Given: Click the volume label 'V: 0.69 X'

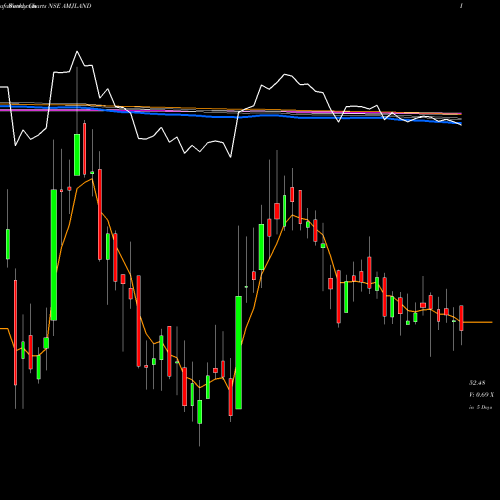Looking at the screenshot, I should tap(481, 395).
